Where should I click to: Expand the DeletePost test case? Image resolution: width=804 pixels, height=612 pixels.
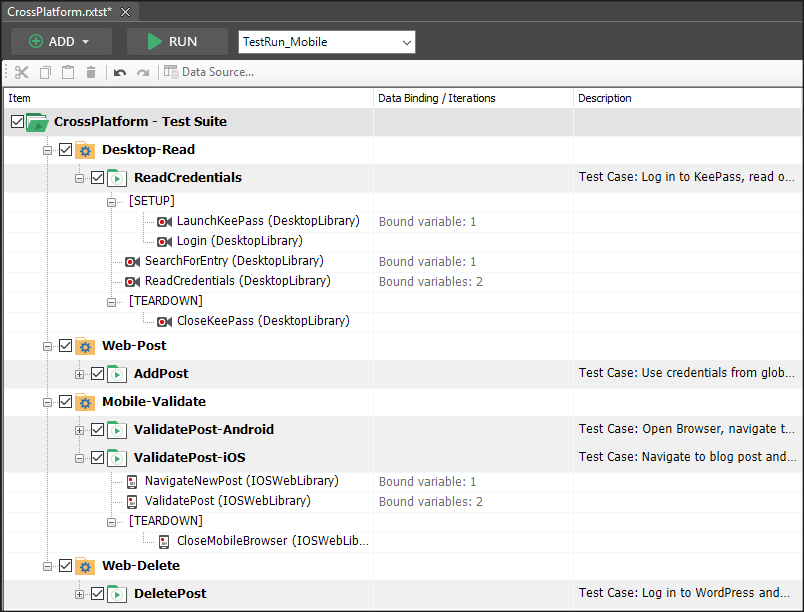(x=79, y=595)
